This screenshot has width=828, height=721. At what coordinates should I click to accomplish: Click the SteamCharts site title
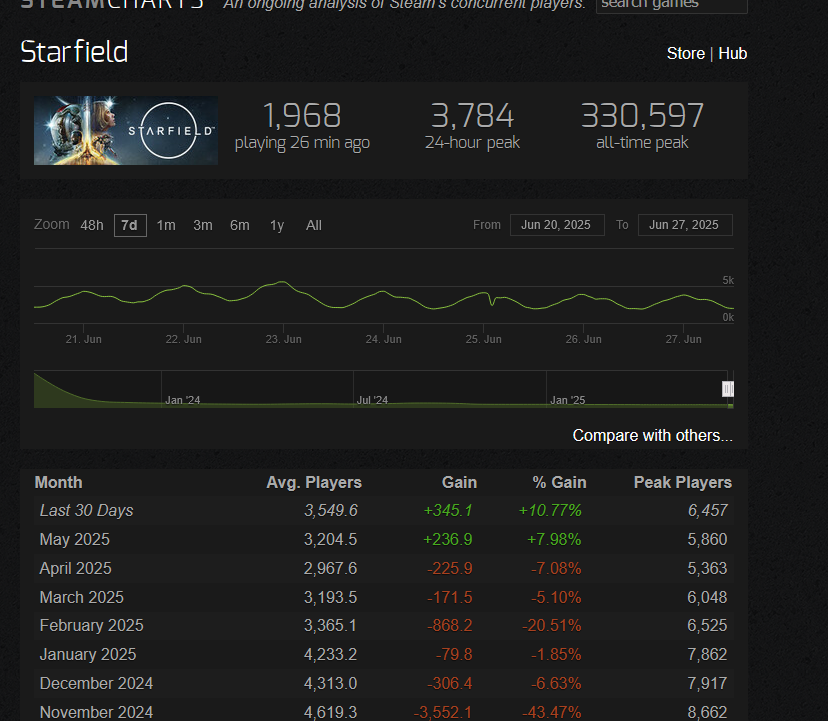112,3
